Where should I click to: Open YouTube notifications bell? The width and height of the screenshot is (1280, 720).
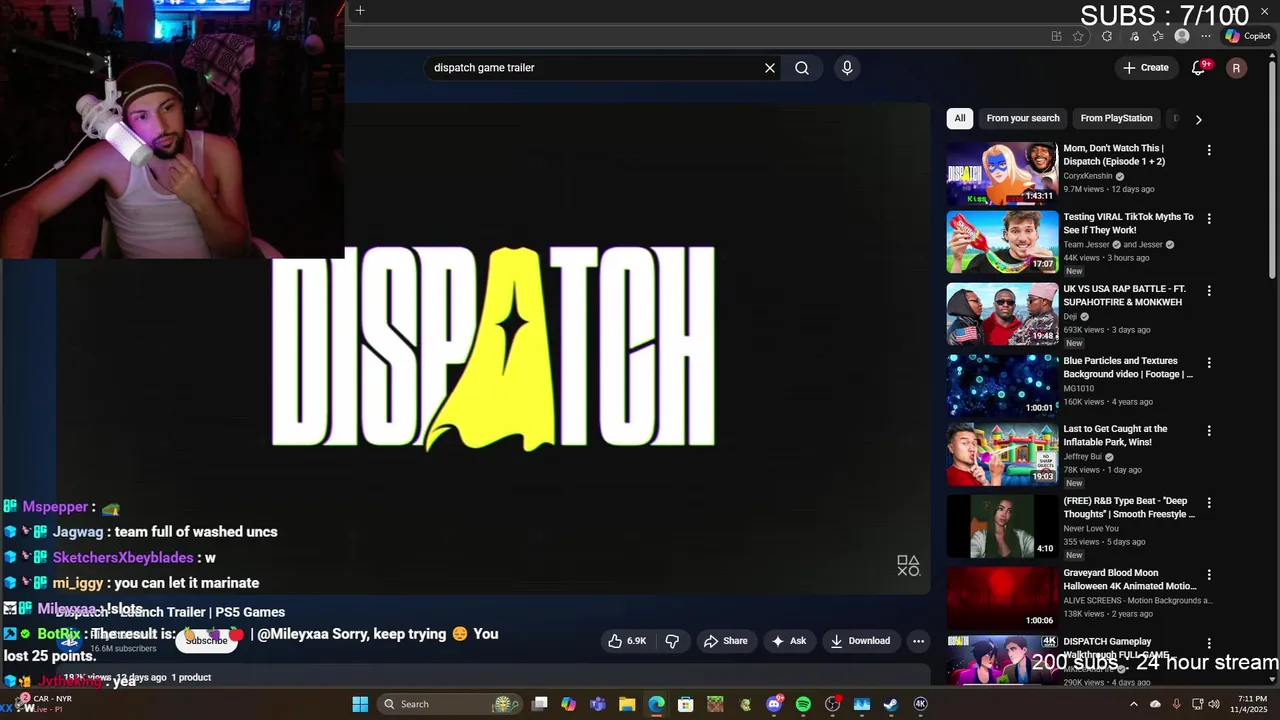click(x=1199, y=68)
